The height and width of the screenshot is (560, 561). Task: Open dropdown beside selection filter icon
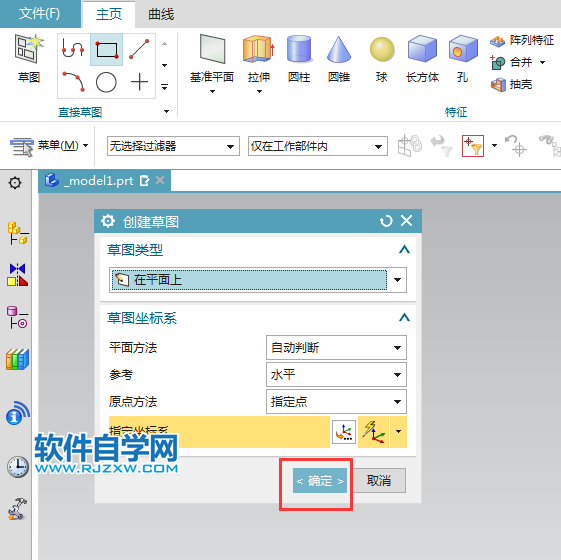[x=494, y=146]
